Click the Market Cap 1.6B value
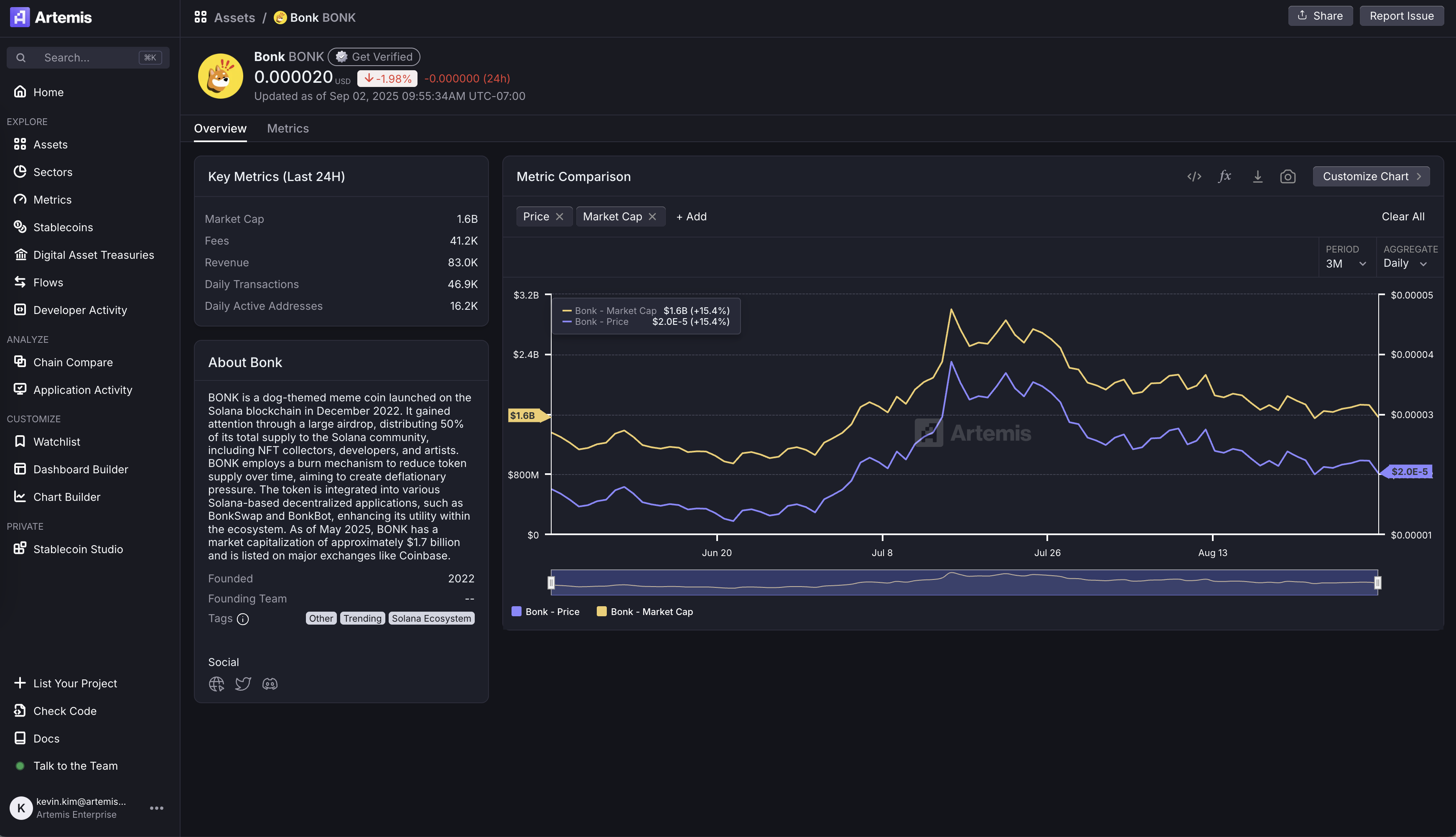The height and width of the screenshot is (837, 1456). coord(467,219)
